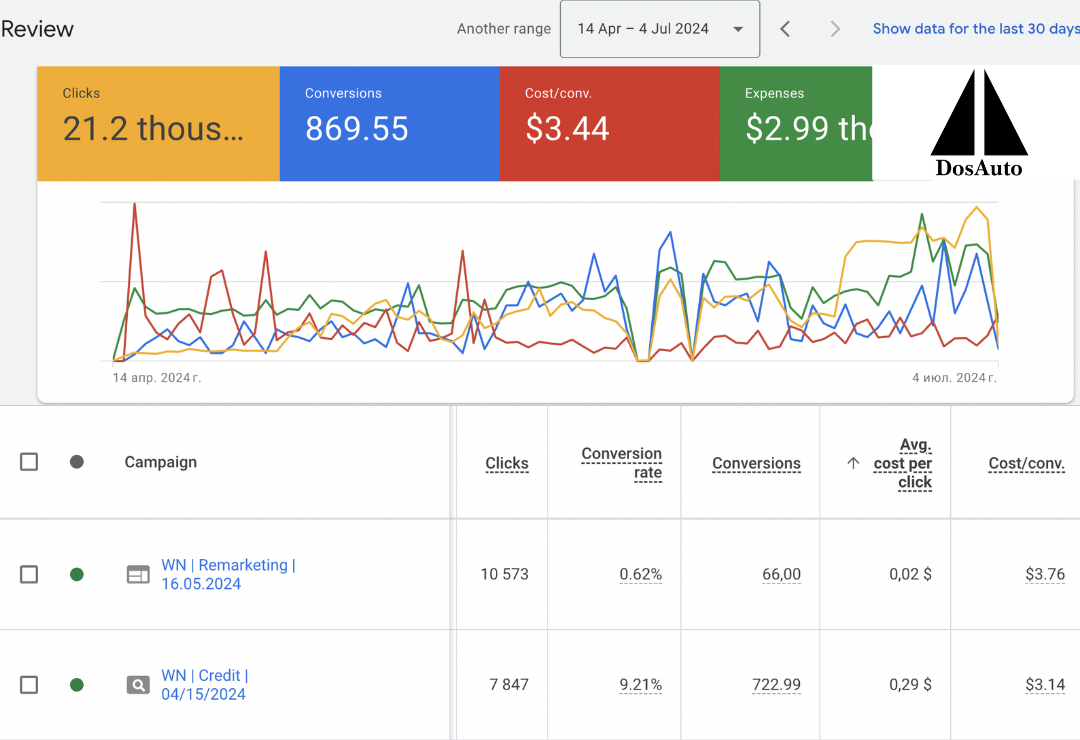This screenshot has height=740, width=1080.
Task: Click the green status dot for WN Remarketing
Action: tap(77, 574)
